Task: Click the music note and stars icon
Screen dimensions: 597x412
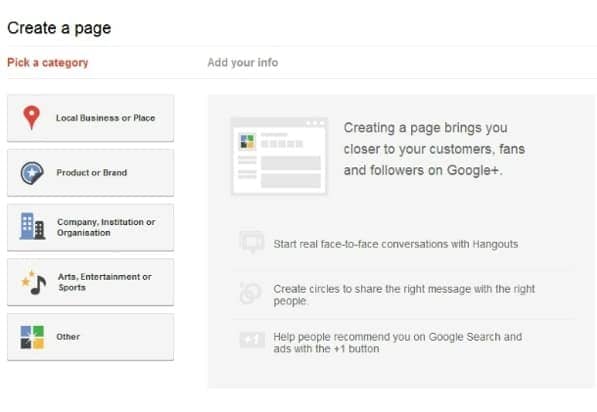Action: click(34, 283)
